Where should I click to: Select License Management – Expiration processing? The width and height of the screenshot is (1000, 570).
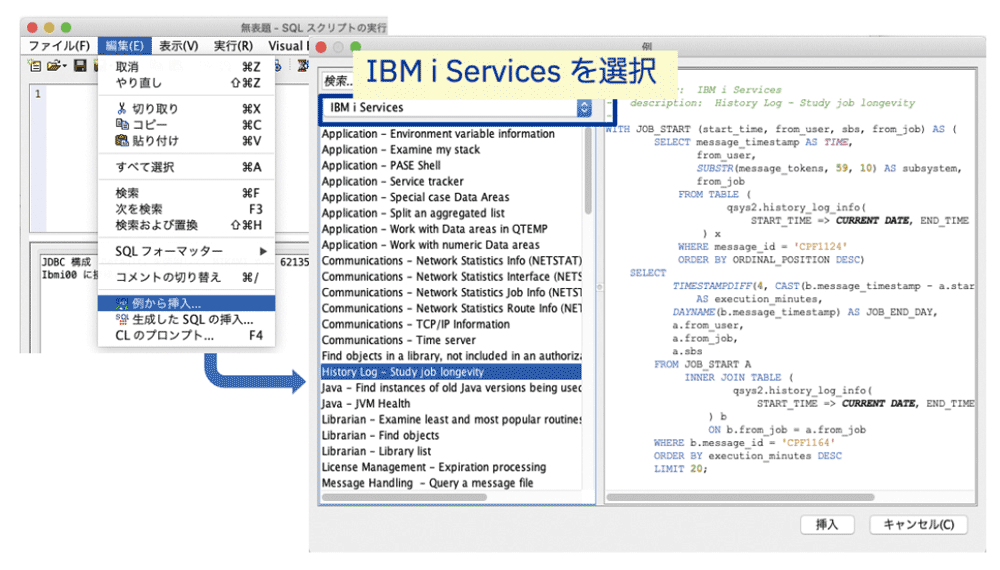point(451,467)
